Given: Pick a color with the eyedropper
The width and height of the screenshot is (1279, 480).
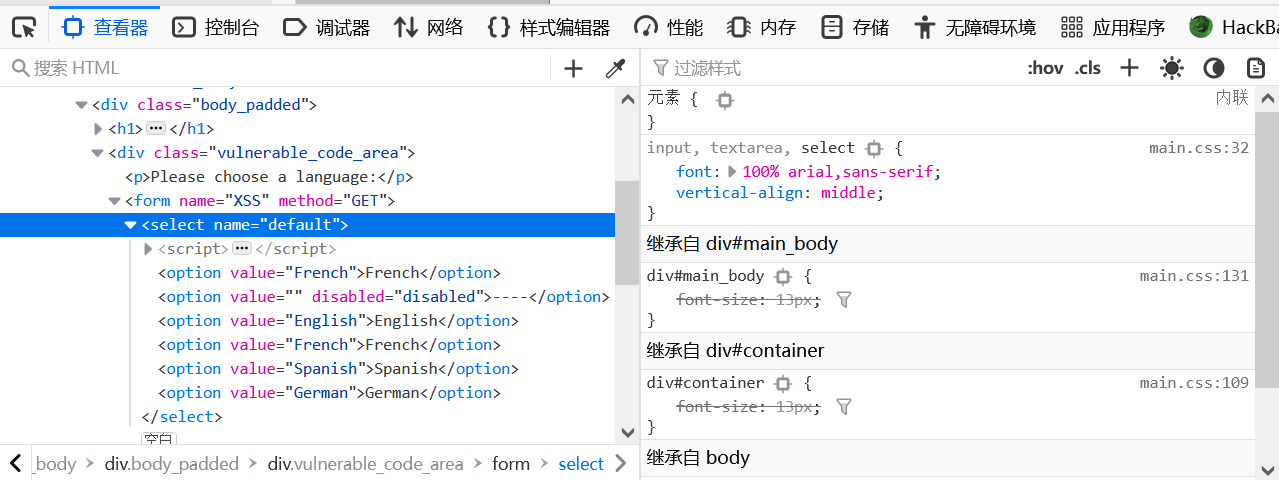Looking at the screenshot, I should point(615,68).
